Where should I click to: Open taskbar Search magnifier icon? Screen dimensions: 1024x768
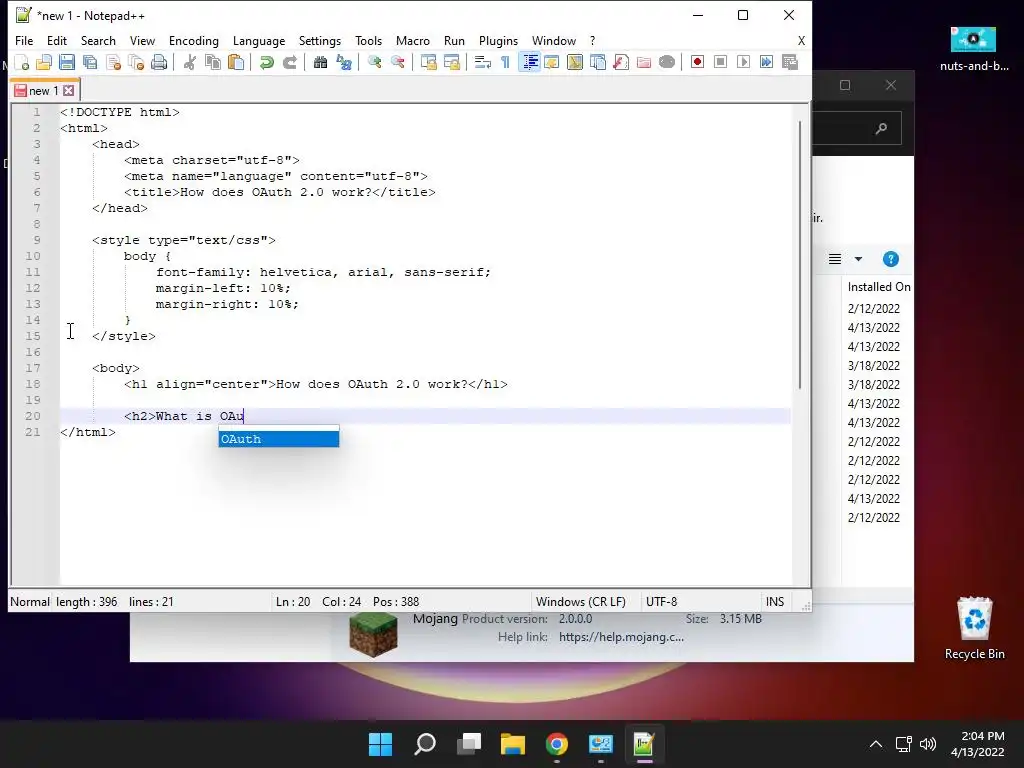[x=425, y=743]
